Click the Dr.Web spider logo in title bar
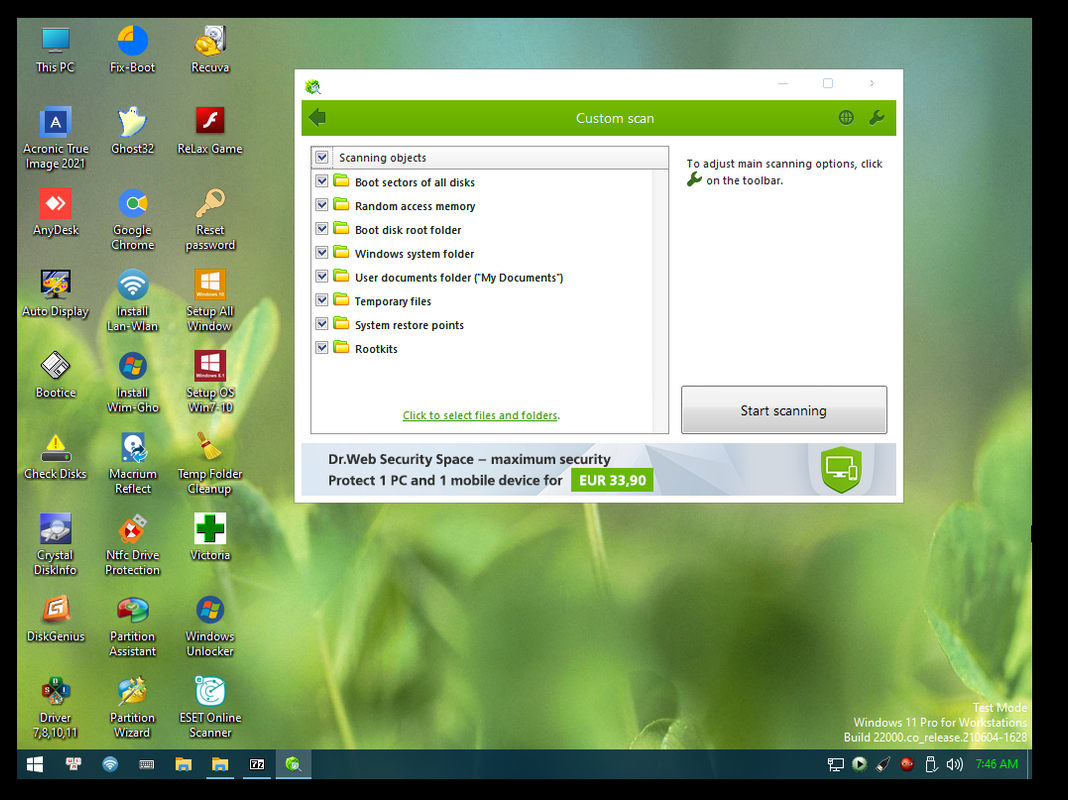This screenshot has height=800, width=1068. tap(313, 86)
